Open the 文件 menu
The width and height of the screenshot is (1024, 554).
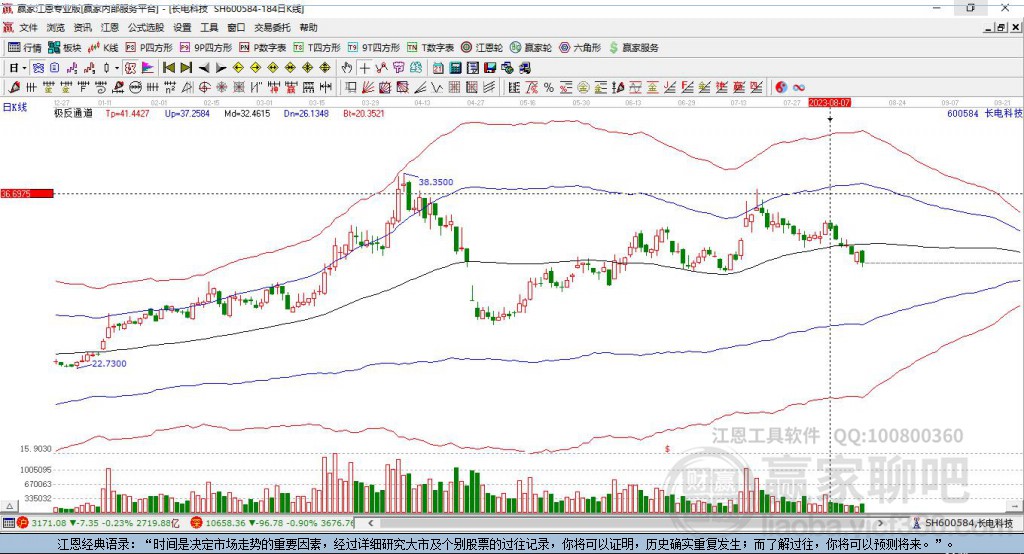28,27
